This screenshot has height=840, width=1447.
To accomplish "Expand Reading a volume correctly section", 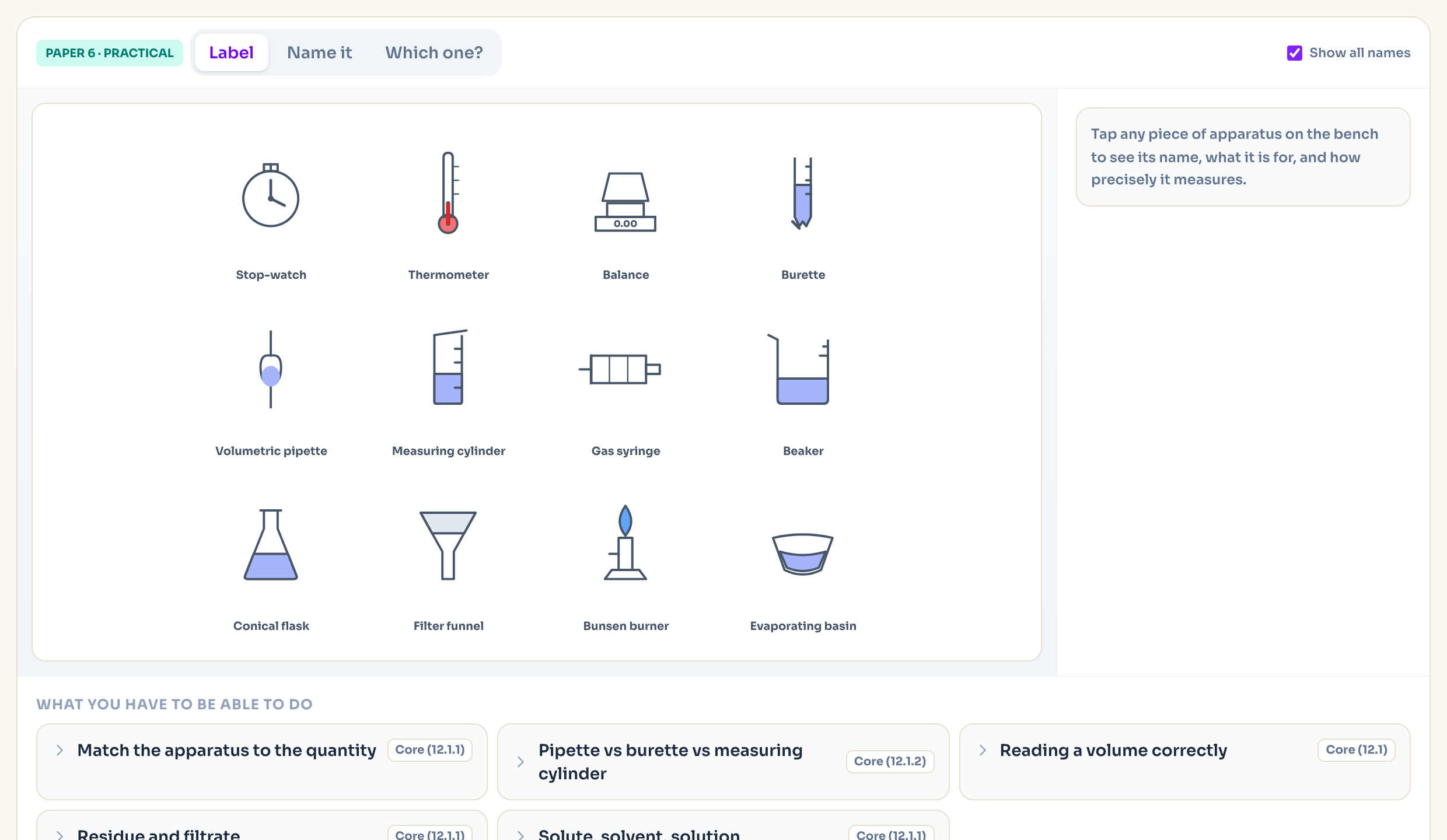I will (1184, 762).
